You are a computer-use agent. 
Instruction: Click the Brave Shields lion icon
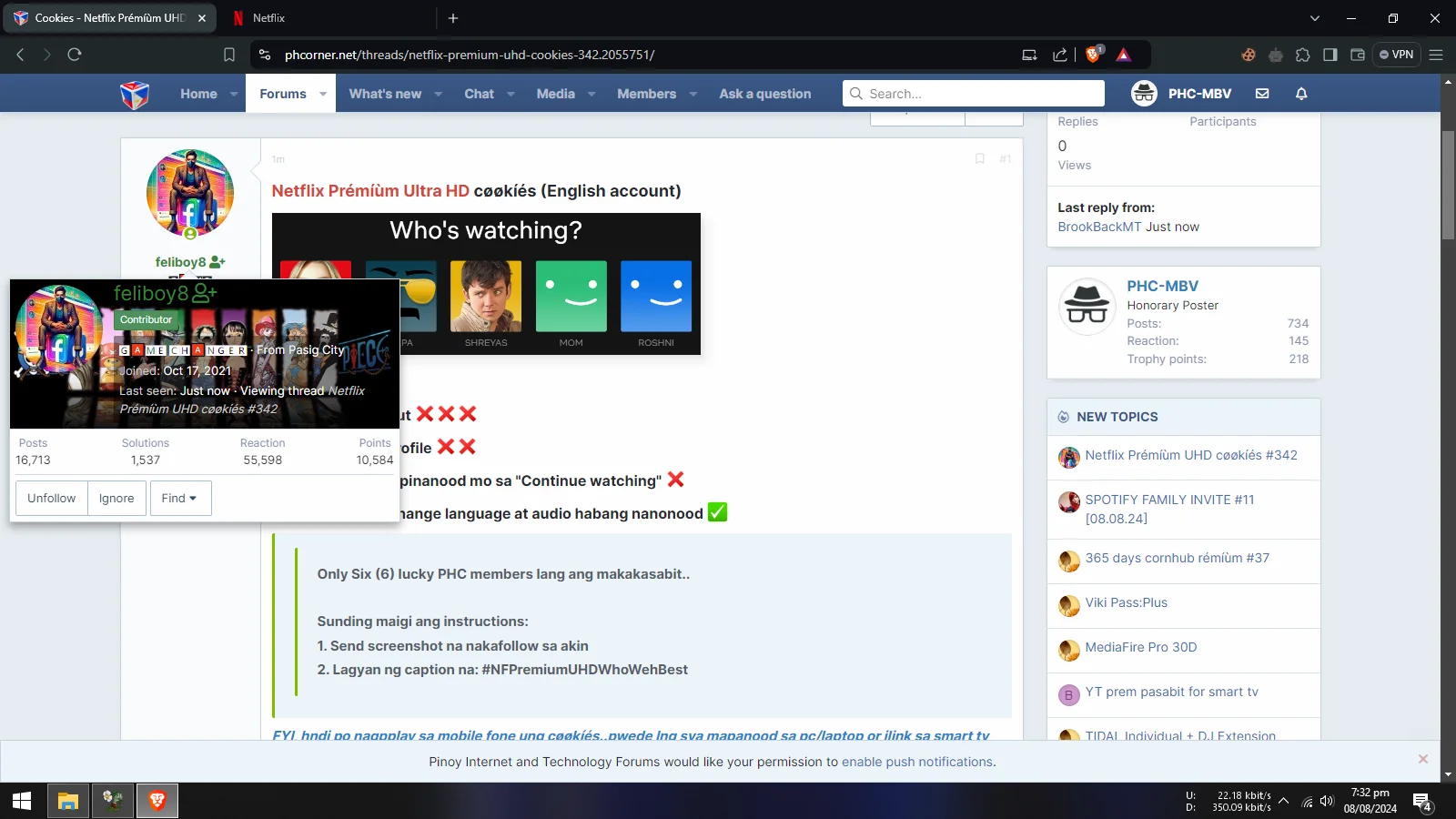coord(1094,55)
